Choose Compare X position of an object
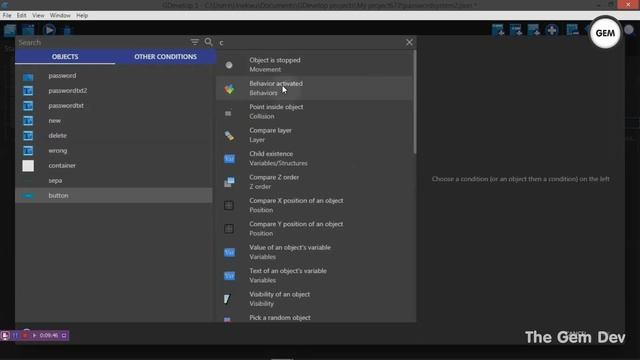Image resolution: width=640 pixels, height=360 pixels. [314, 205]
